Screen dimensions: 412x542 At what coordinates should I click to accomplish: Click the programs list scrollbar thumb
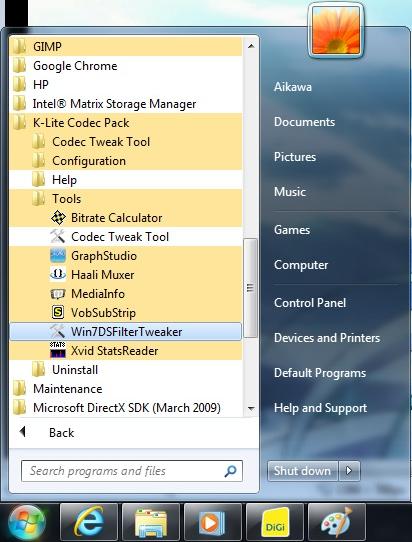[251, 288]
